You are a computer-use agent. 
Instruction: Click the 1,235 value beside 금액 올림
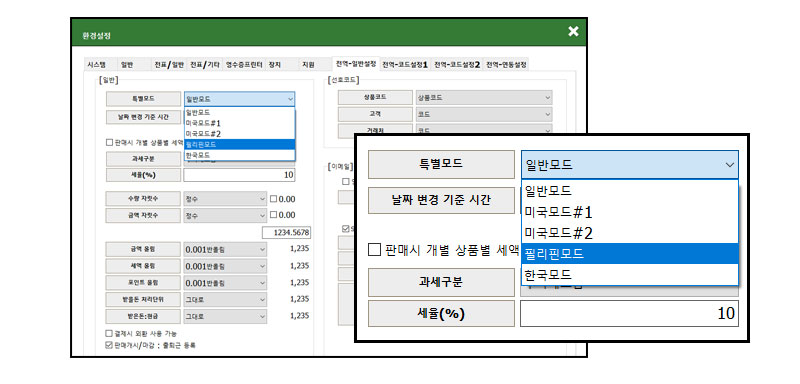[299, 249]
